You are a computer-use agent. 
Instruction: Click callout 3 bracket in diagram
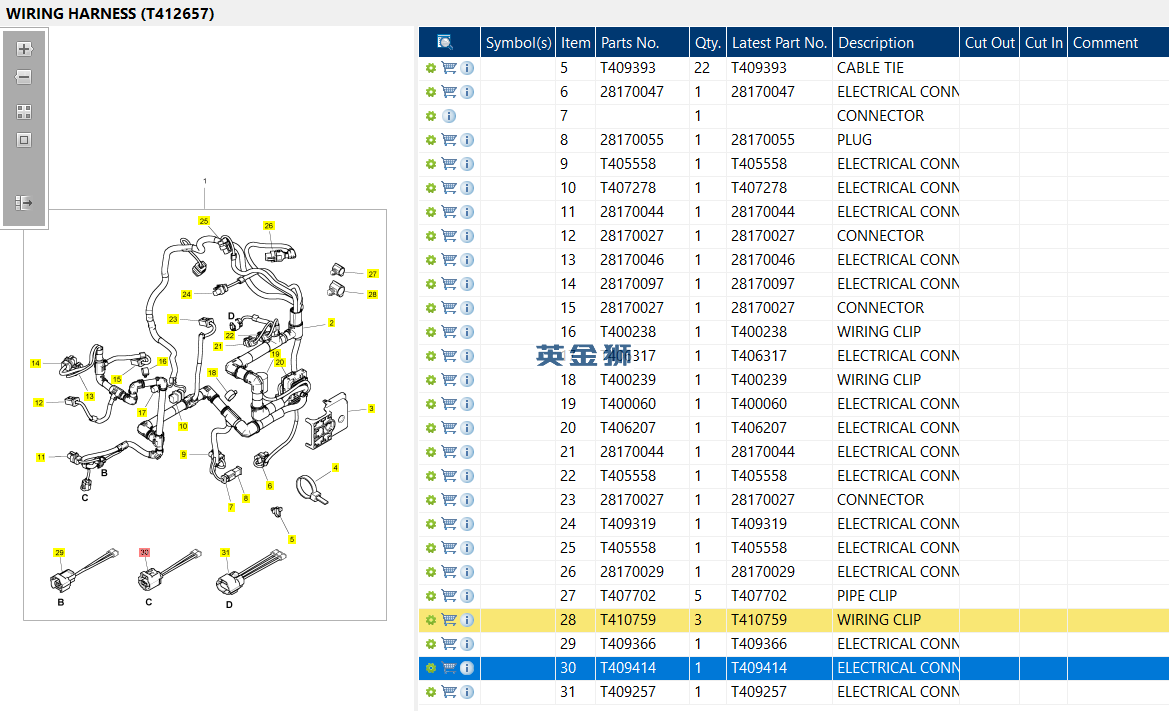pyautogui.click(x=371, y=408)
